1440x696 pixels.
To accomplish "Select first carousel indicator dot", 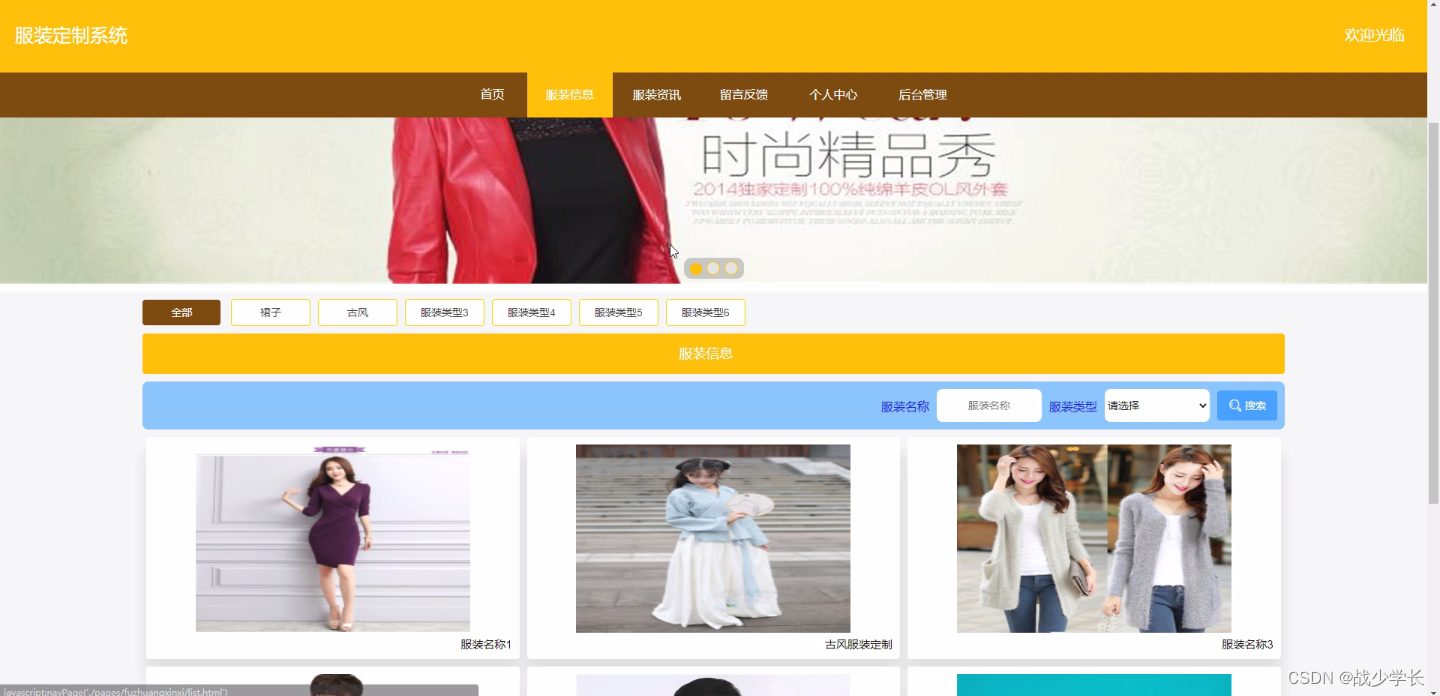I will coord(696,268).
